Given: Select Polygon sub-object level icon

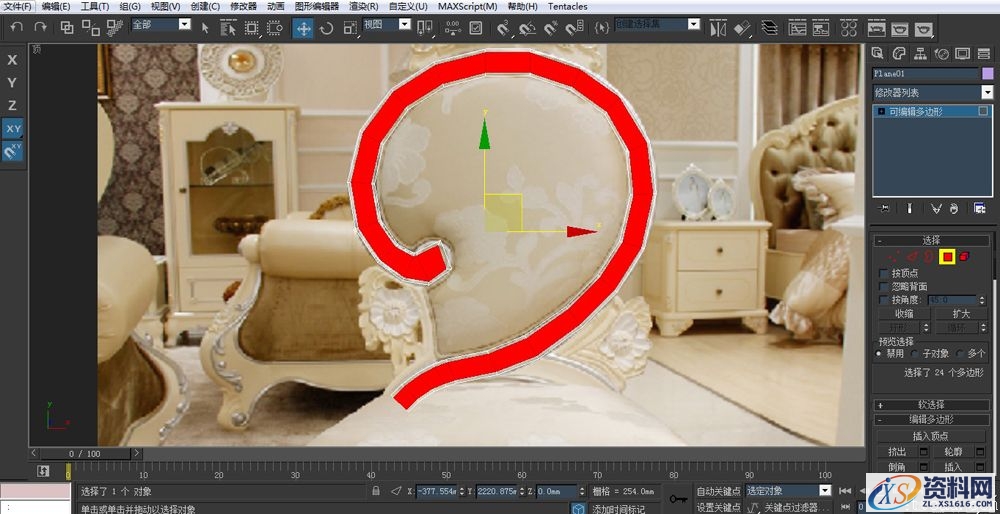Looking at the screenshot, I should [x=948, y=256].
